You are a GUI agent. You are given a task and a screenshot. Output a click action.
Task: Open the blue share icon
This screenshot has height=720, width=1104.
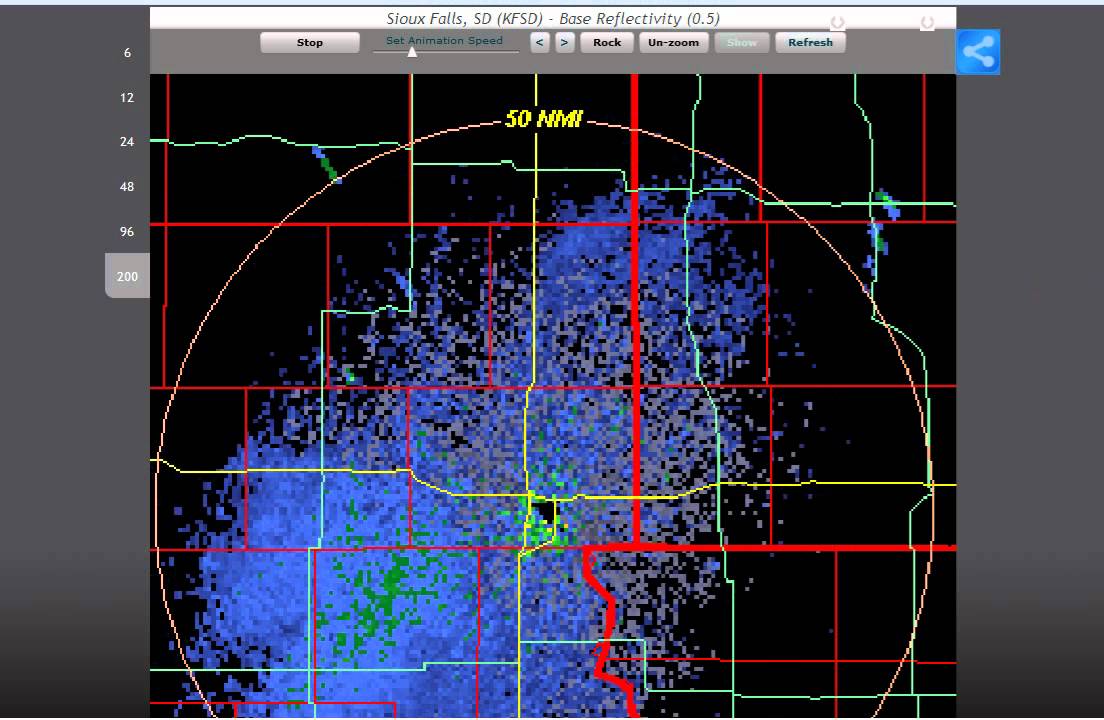tap(978, 51)
